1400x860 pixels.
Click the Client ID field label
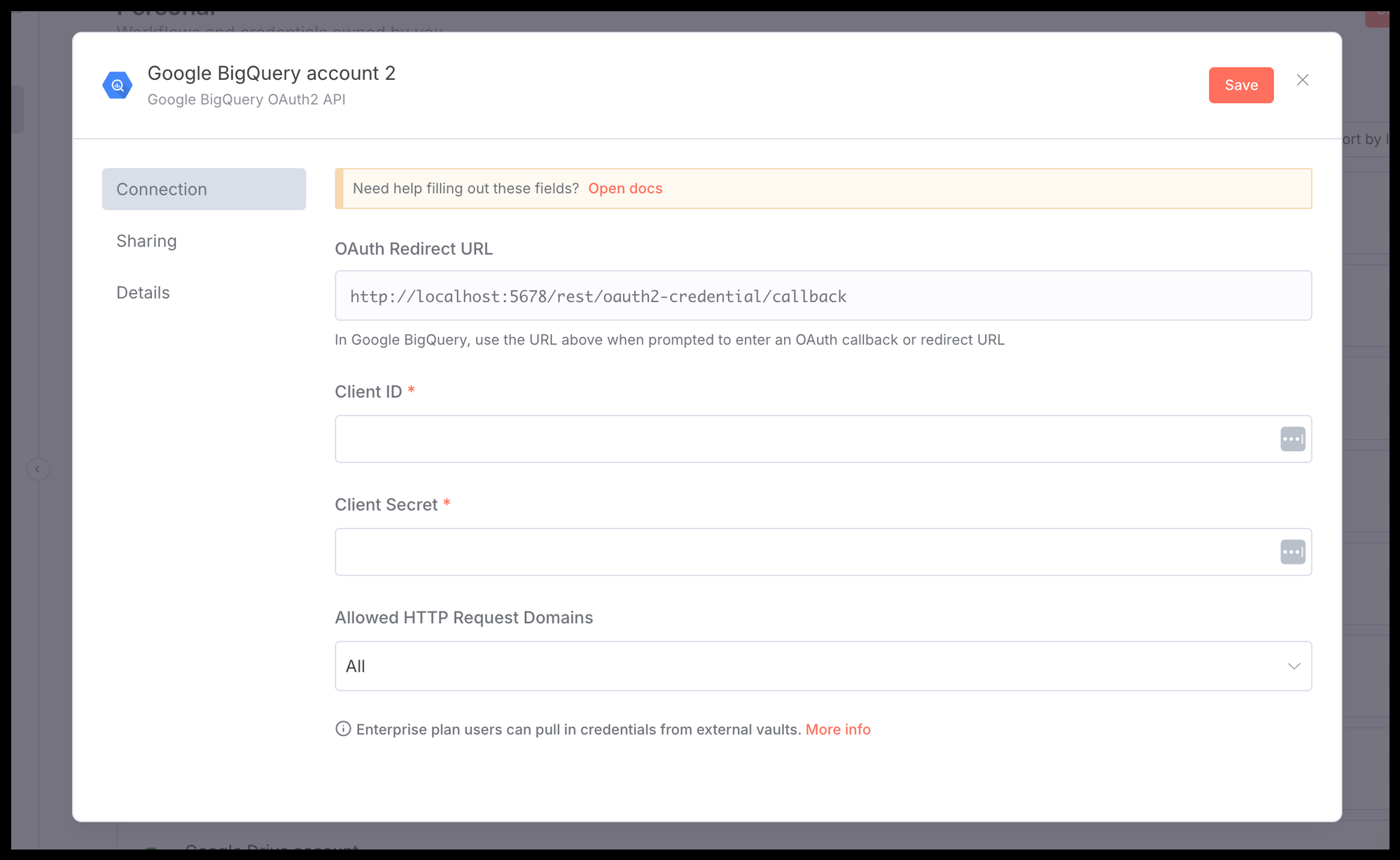click(x=368, y=391)
